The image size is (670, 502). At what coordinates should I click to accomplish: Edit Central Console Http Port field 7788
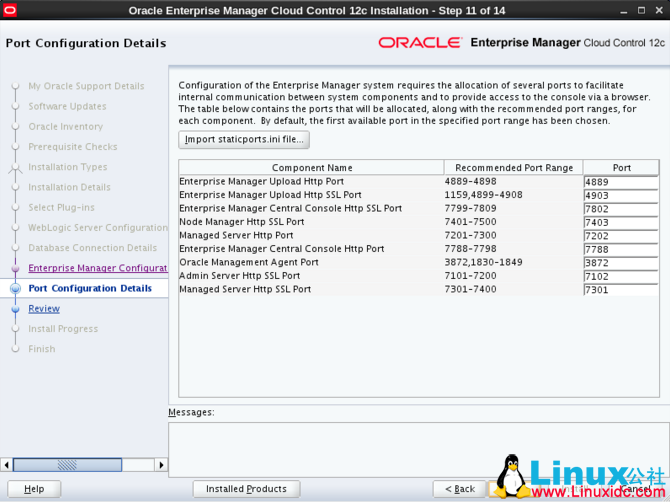coord(620,249)
